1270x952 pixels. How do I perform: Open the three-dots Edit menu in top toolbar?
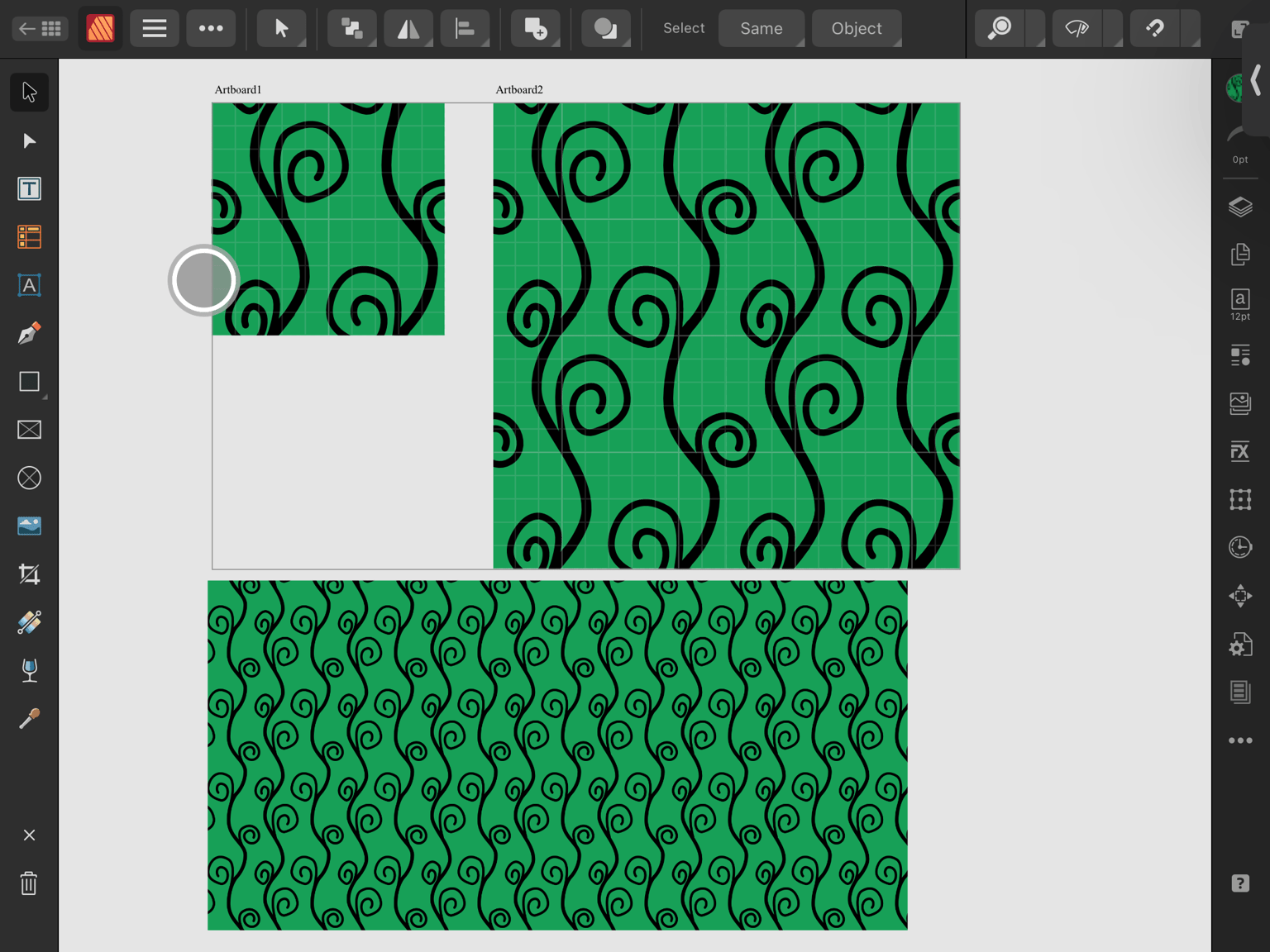click(211, 29)
